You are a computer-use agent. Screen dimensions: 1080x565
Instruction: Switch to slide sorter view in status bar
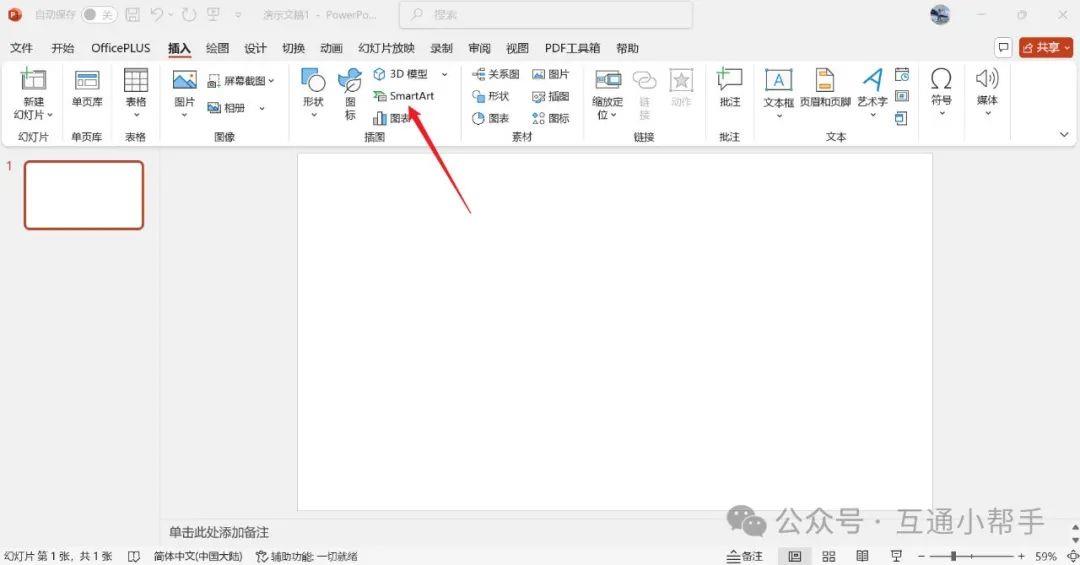pyautogui.click(x=828, y=556)
